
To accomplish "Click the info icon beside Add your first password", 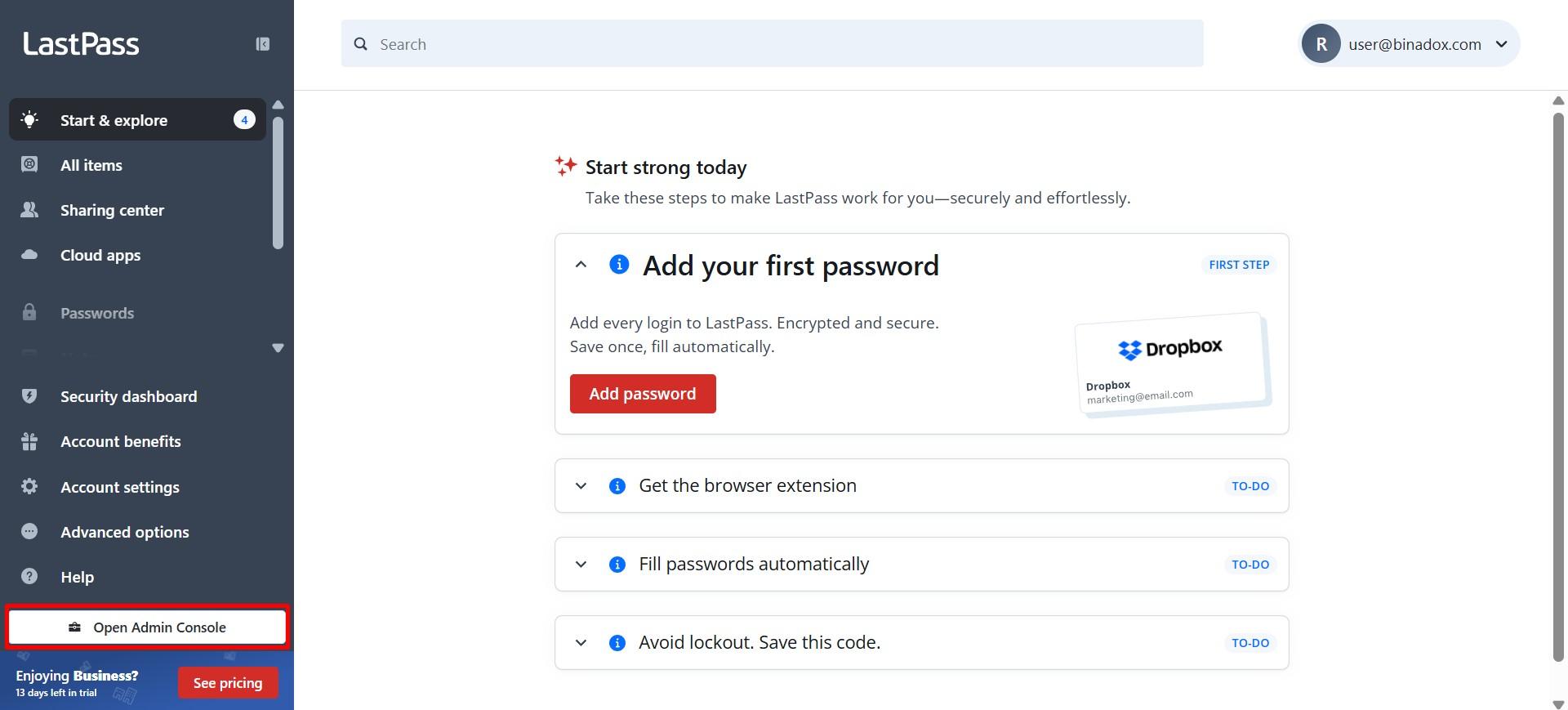I will (618, 264).
